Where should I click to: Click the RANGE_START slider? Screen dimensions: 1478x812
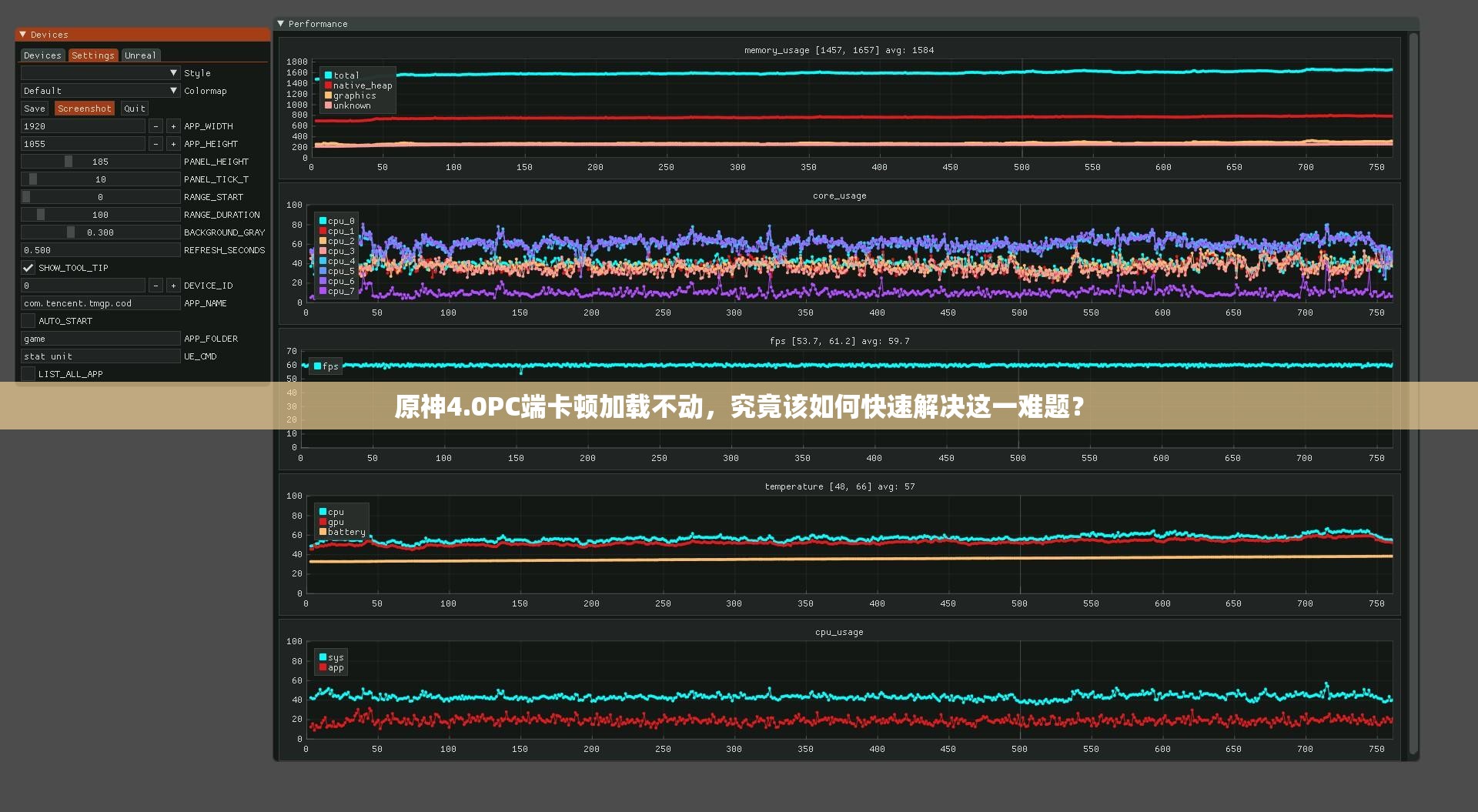point(100,197)
